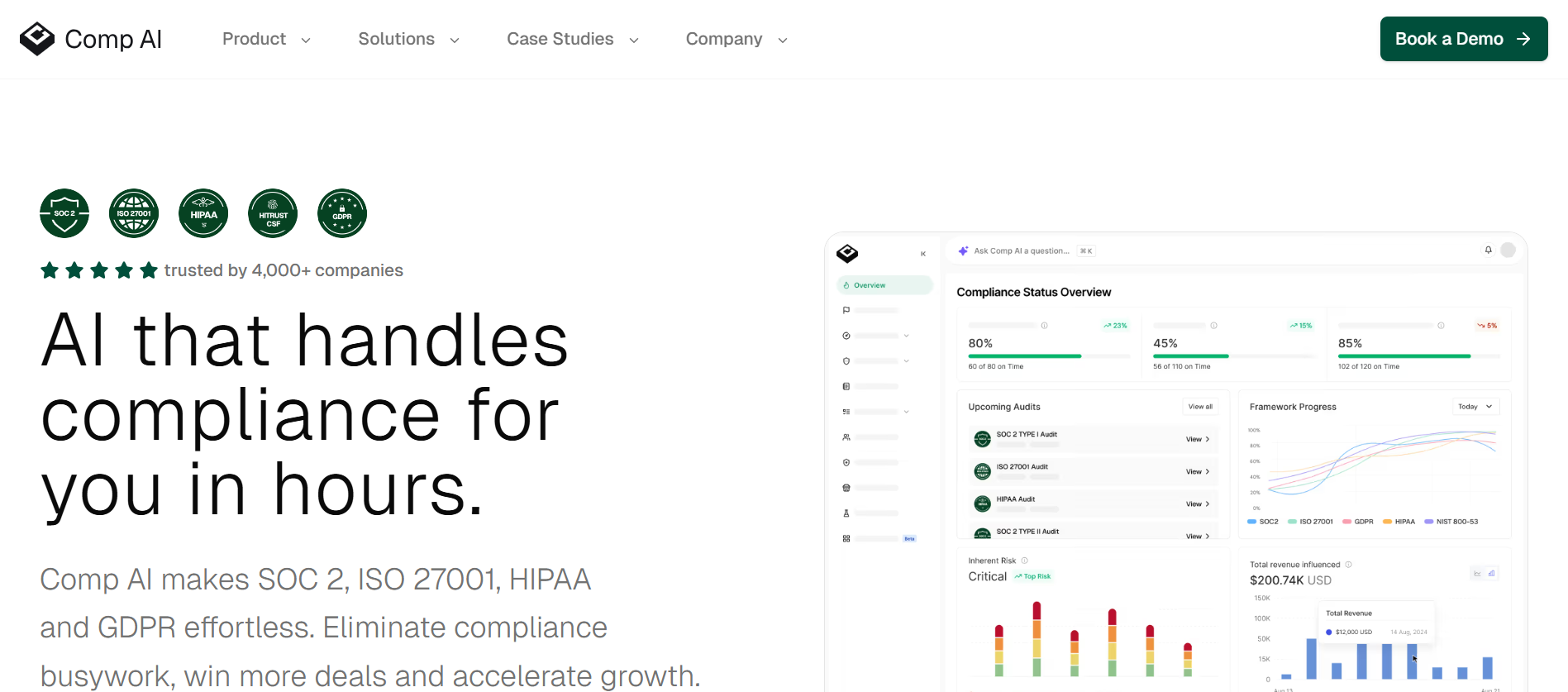The image size is (1568, 692).
Task: Click the SOC 2 TYPE I Audit row icon
Action: pos(983,439)
